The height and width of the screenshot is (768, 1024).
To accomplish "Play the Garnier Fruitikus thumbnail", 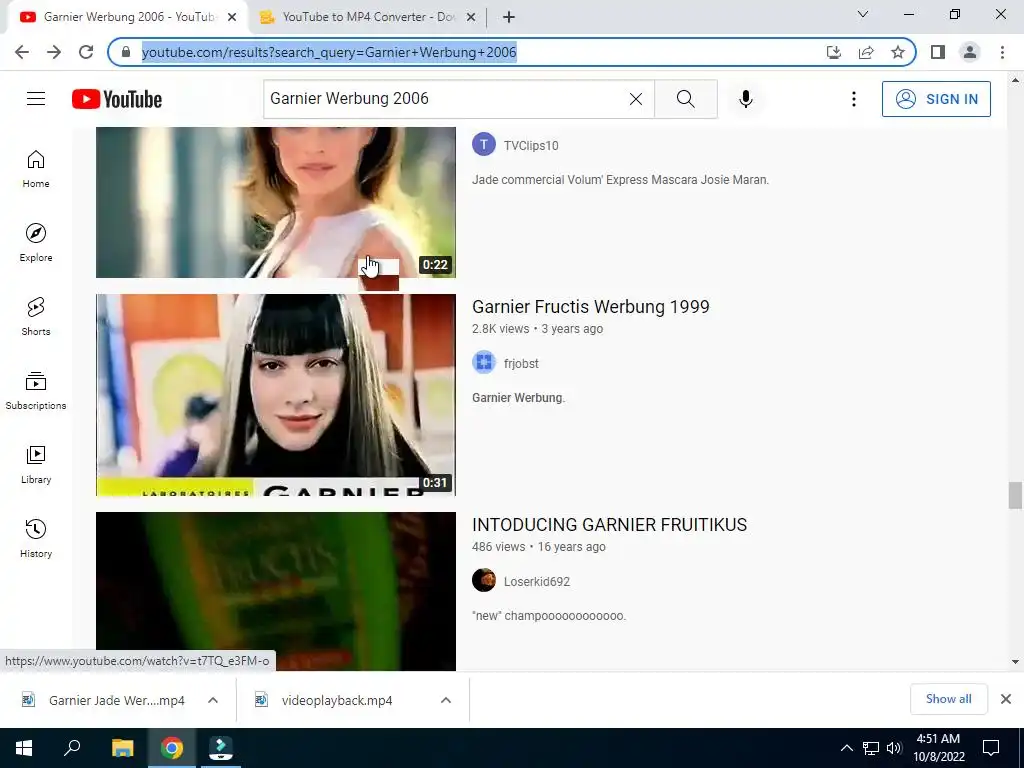I will pyautogui.click(x=276, y=591).
